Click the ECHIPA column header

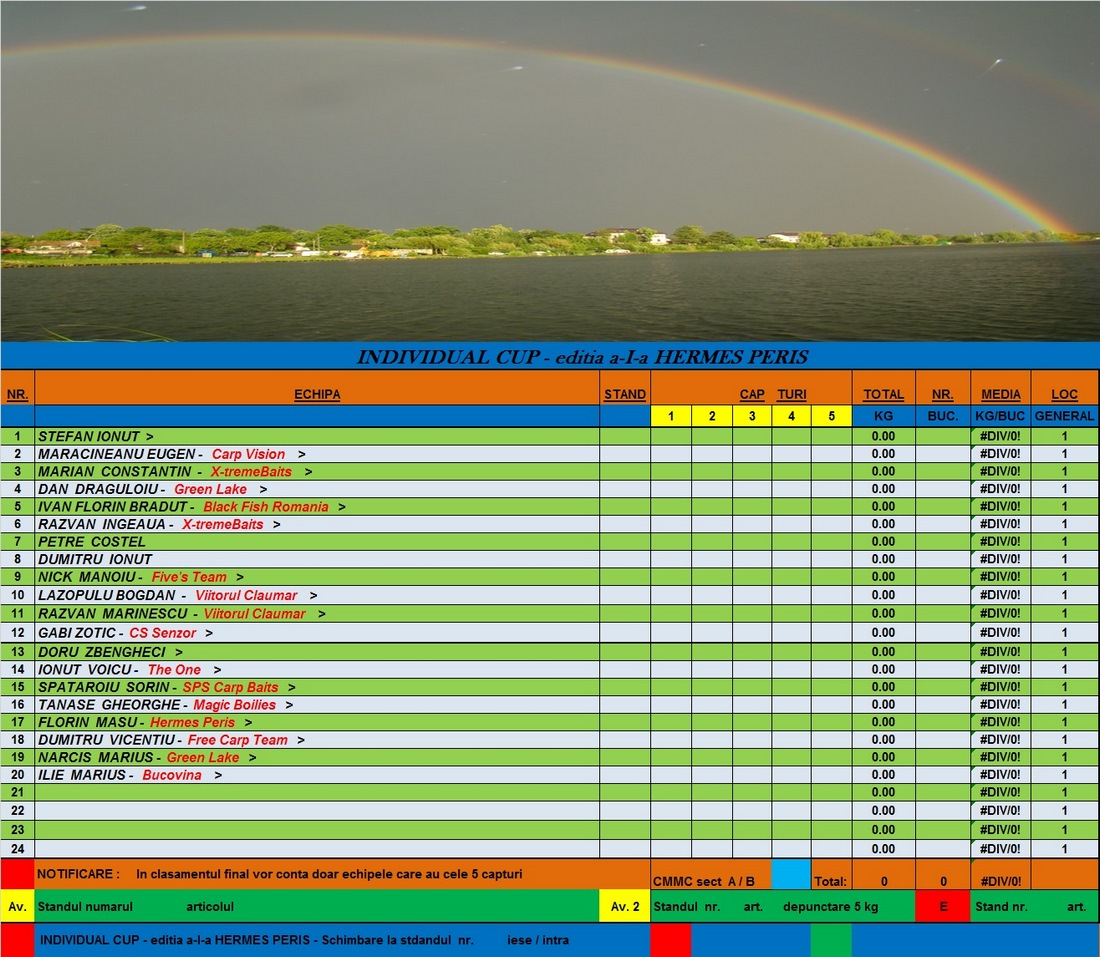pyautogui.click(x=317, y=394)
